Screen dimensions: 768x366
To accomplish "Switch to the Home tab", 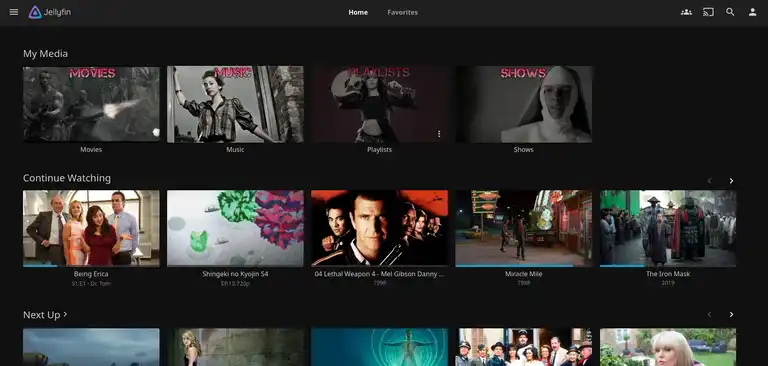I will (358, 13).
